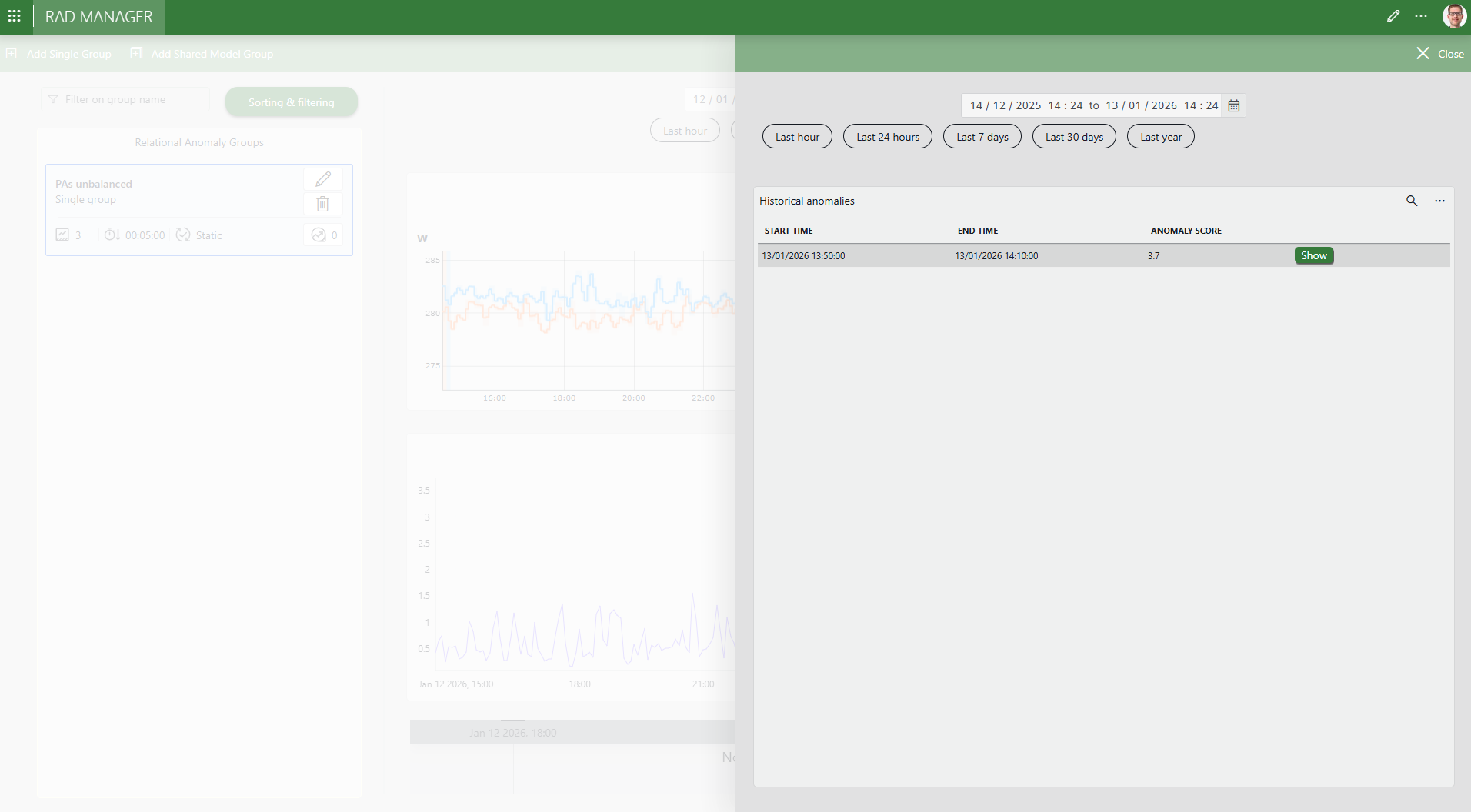
Task: Search the Historical anomalies table
Action: 1412,201
